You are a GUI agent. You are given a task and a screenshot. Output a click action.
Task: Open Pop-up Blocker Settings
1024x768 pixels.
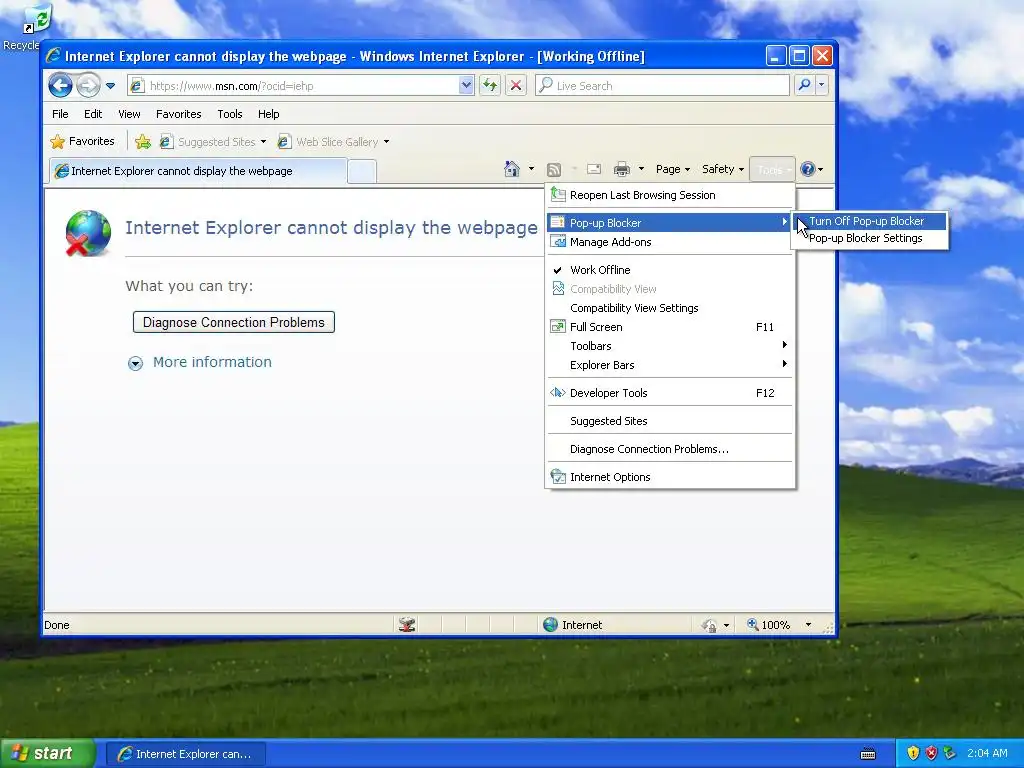[x=869, y=238]
